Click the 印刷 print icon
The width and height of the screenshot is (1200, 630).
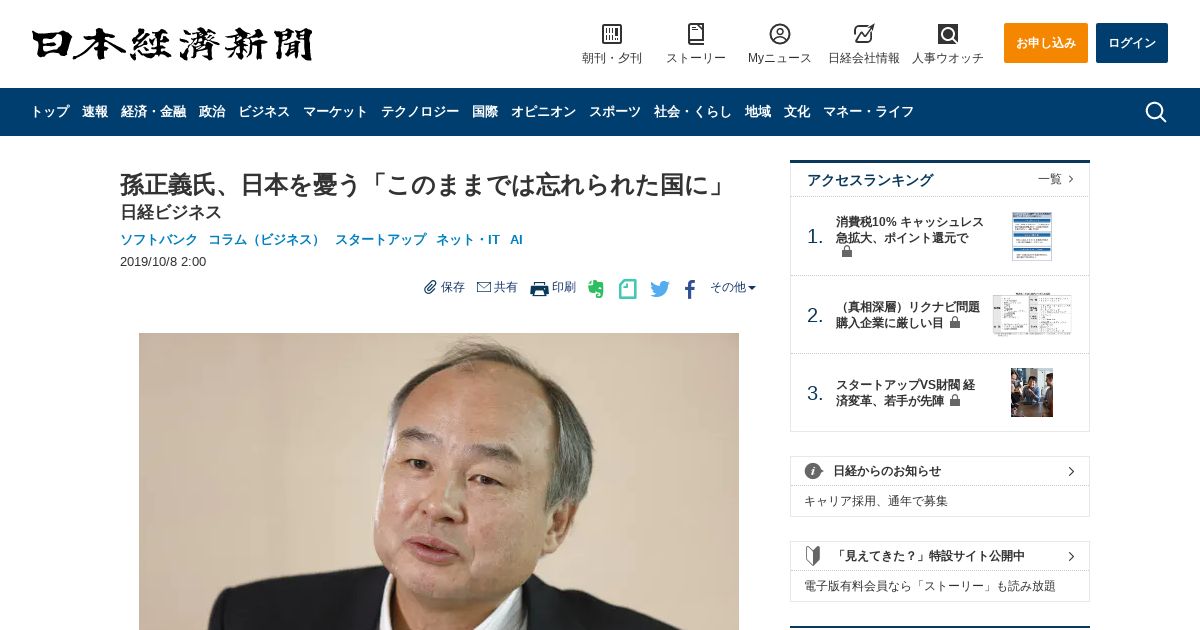click(x=539, y=288)
